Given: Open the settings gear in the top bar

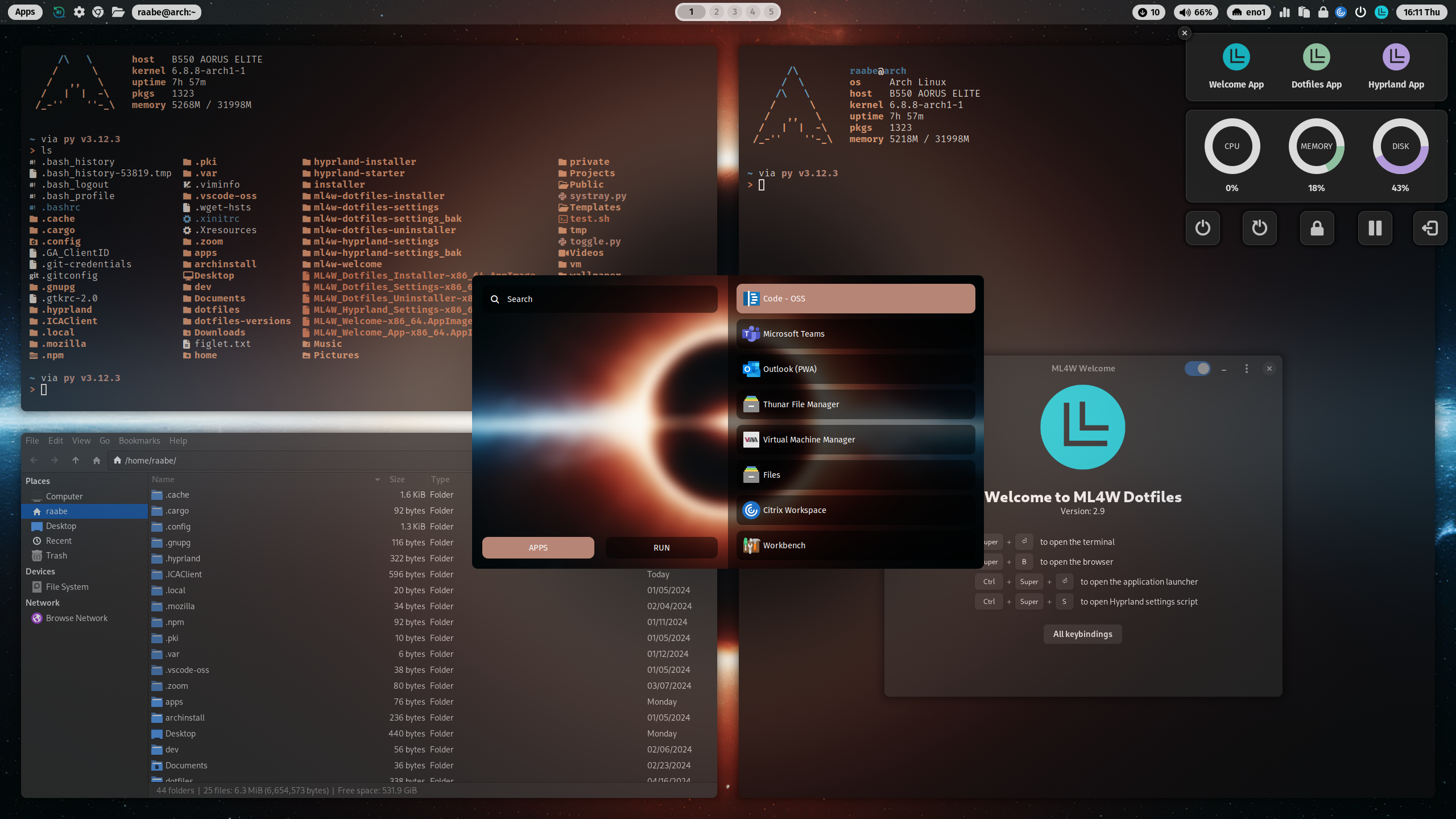Looking at the screenshot, I should (x=79, y=11).
